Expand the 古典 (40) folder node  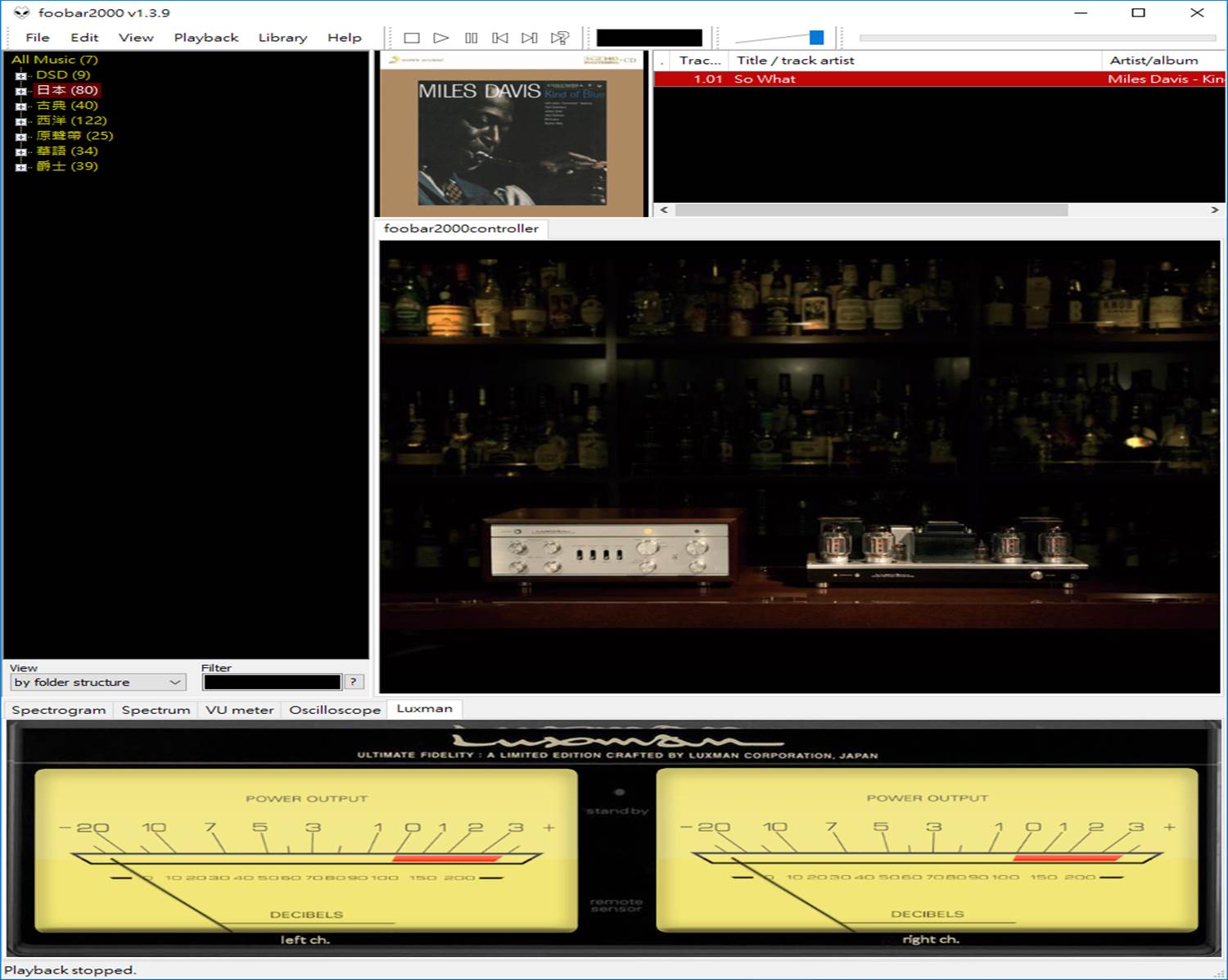point(21,106)
